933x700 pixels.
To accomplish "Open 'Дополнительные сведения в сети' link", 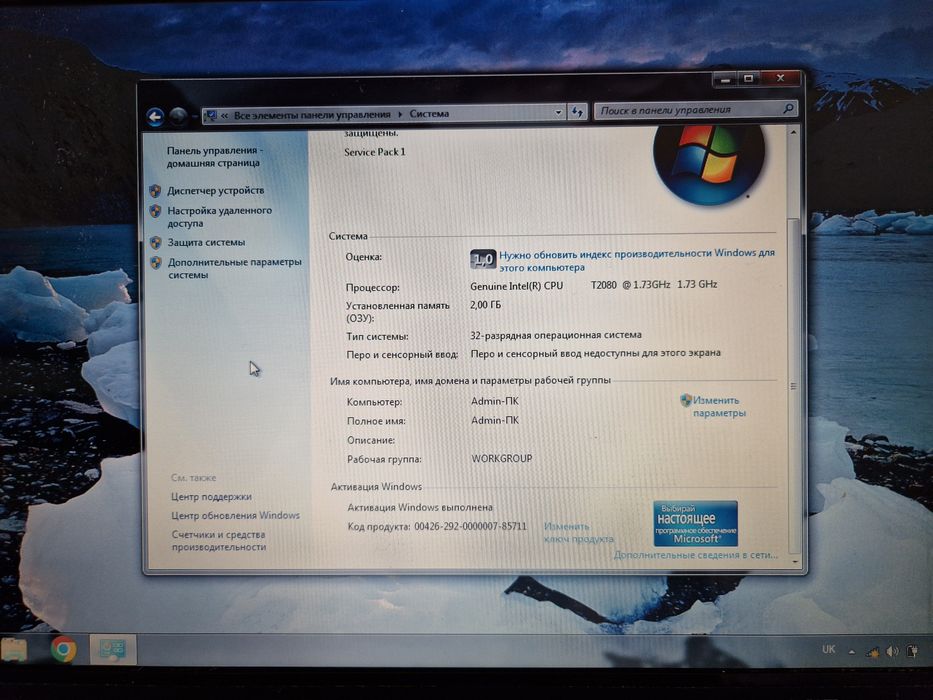I will (x=696, y=555).
